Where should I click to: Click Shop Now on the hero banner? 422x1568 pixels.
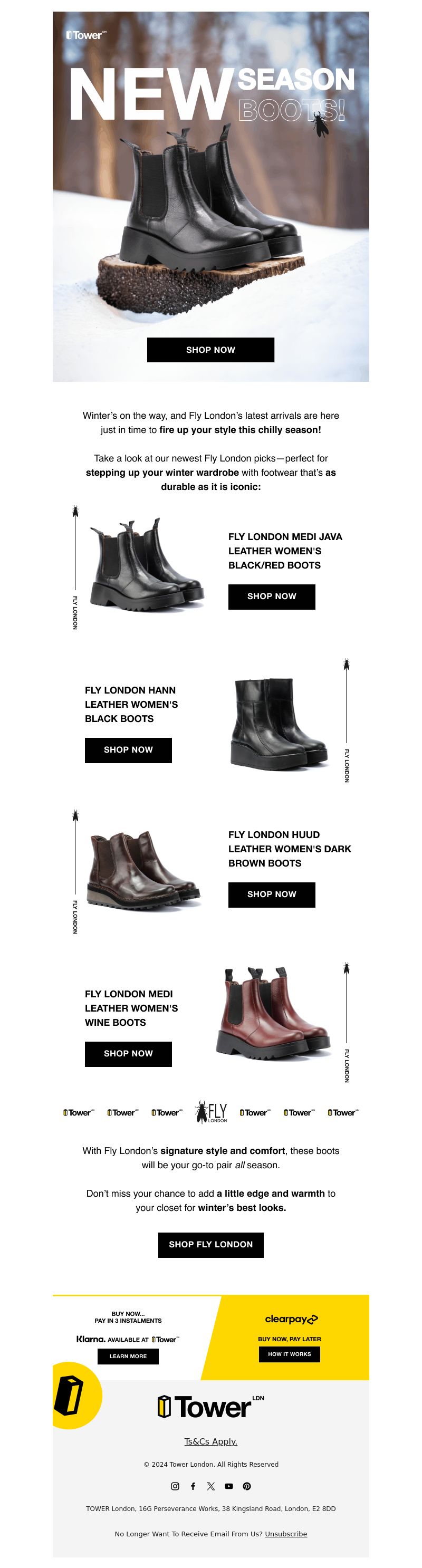[210, 349]
